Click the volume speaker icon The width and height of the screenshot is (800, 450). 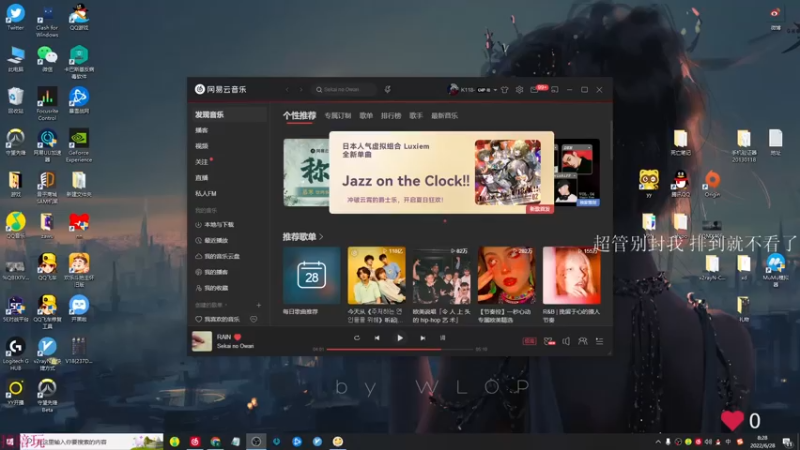(566, 341)
